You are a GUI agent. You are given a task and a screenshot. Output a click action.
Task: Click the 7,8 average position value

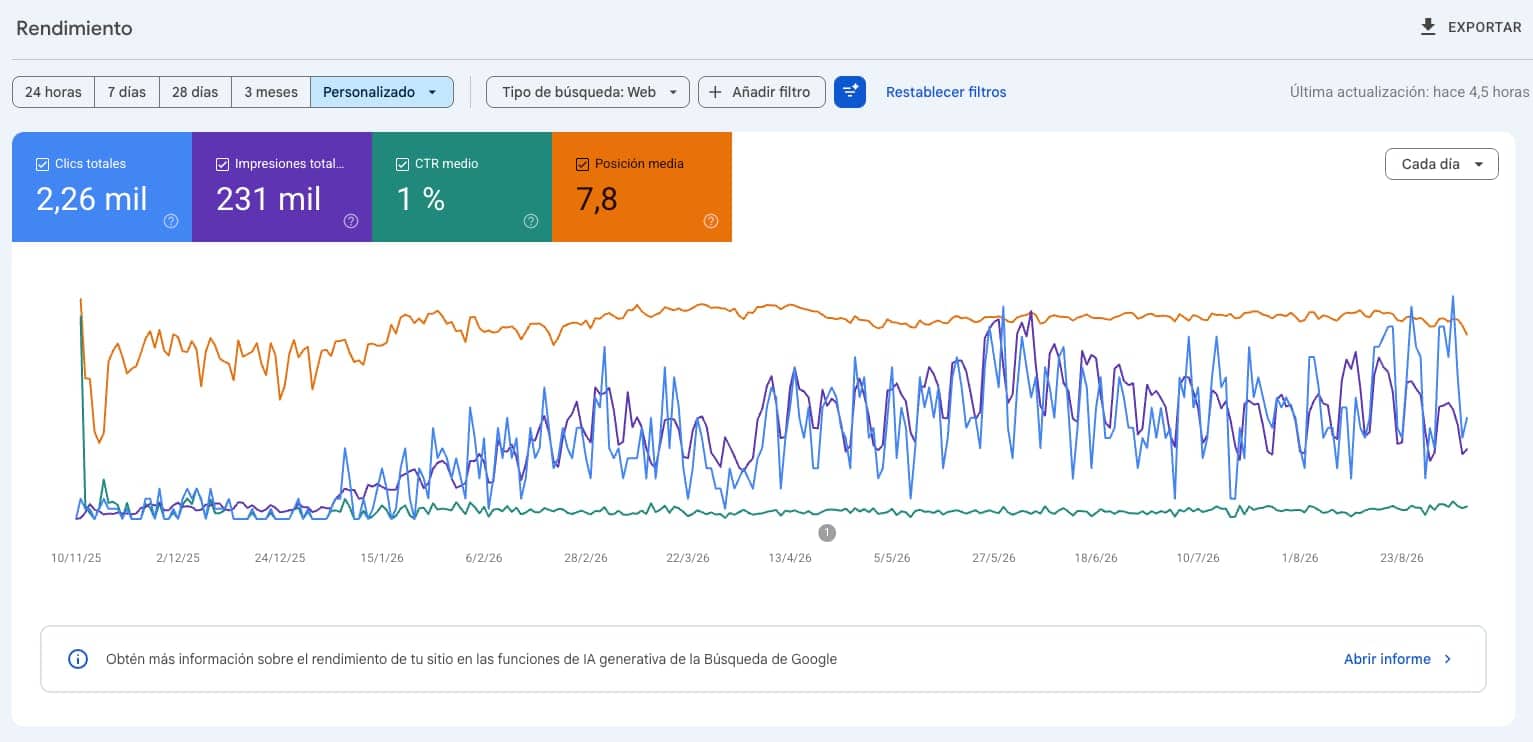click(597, 199)
